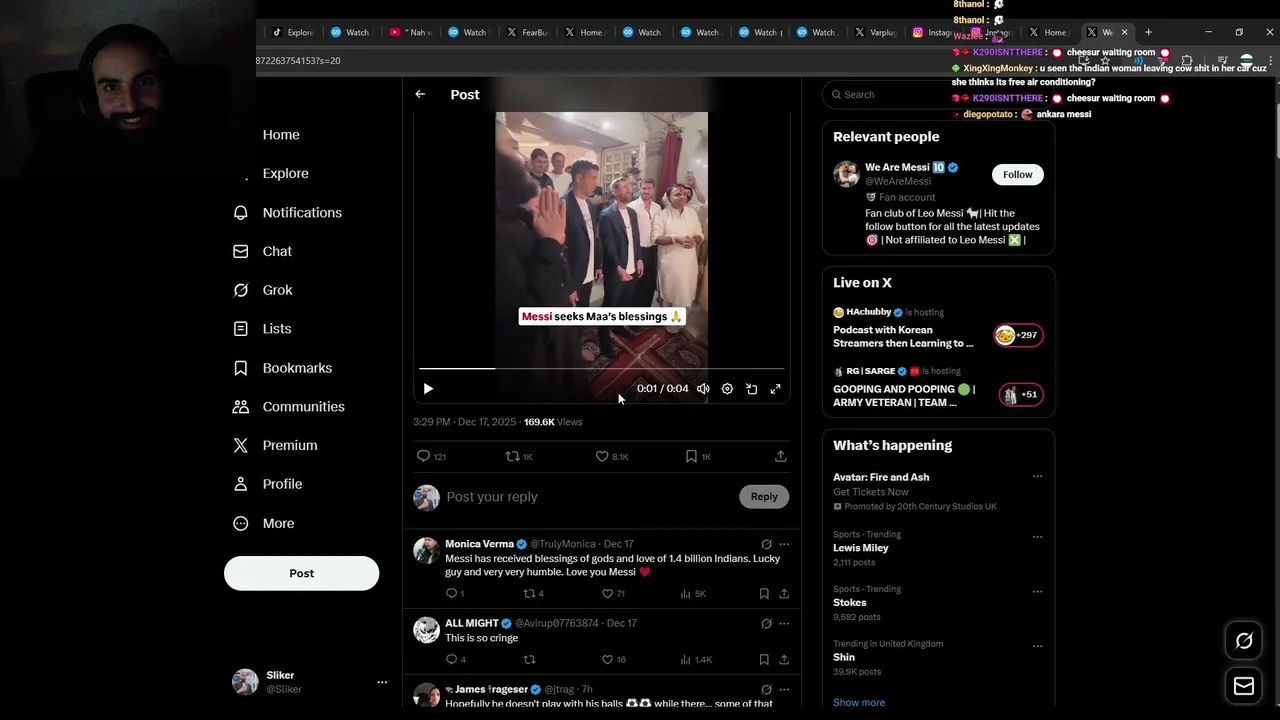Open more options for Avatar: Fire and Ash

click(1037, 477)
